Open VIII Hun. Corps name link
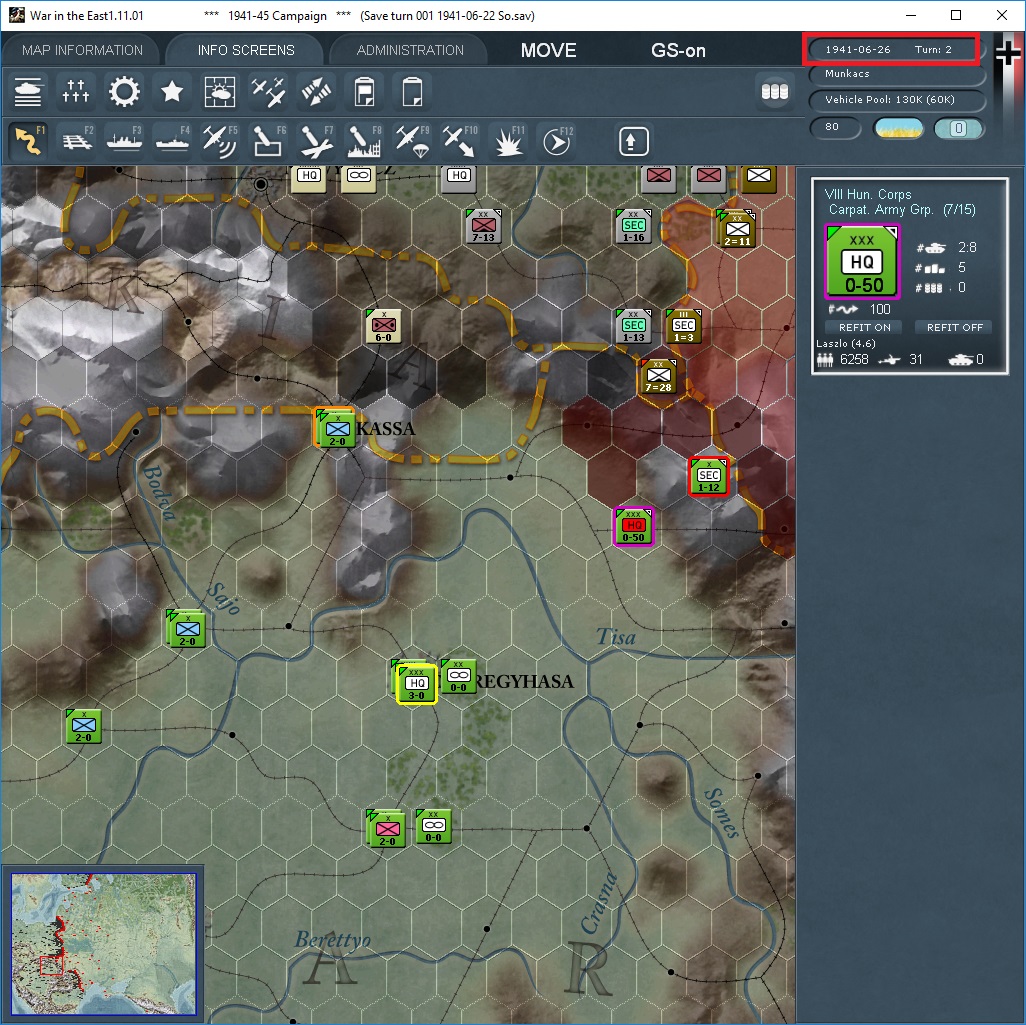Screen dimensions: 1026x1025 tap(868, 194)
